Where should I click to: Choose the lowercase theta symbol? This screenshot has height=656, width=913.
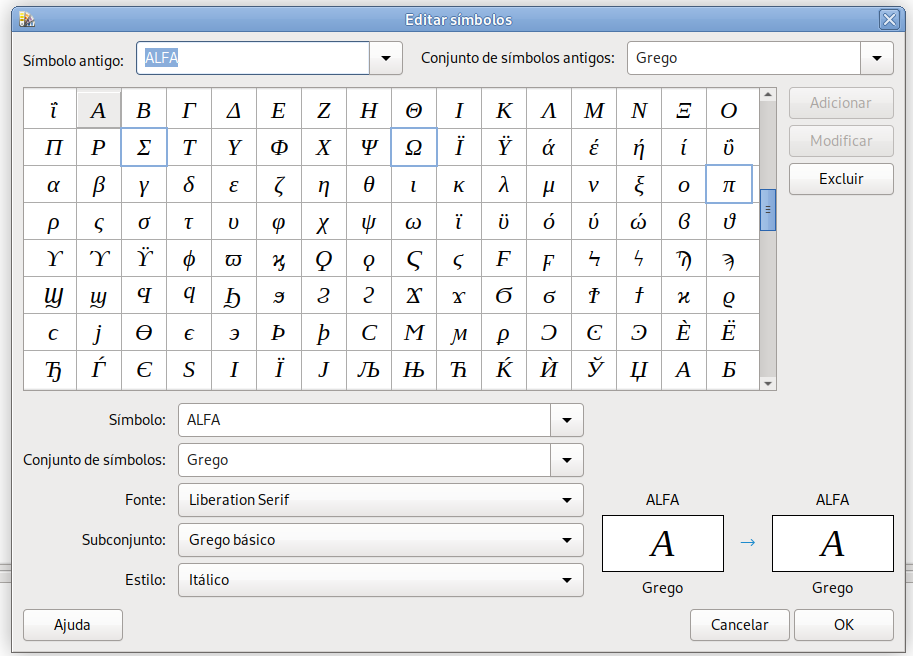tap(369, 185)
